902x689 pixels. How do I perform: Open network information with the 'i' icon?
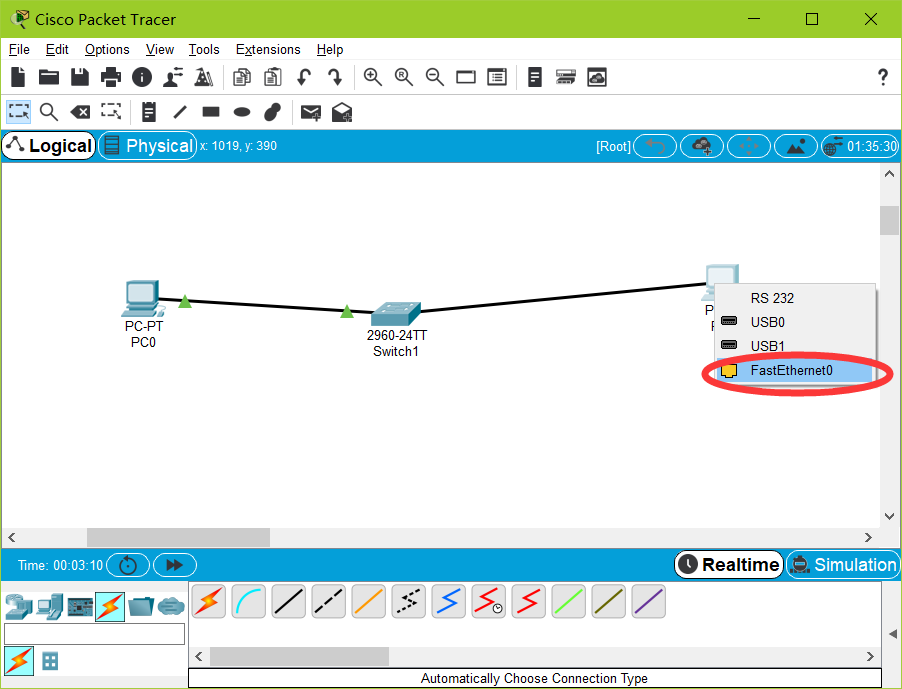tap(142, 77)
